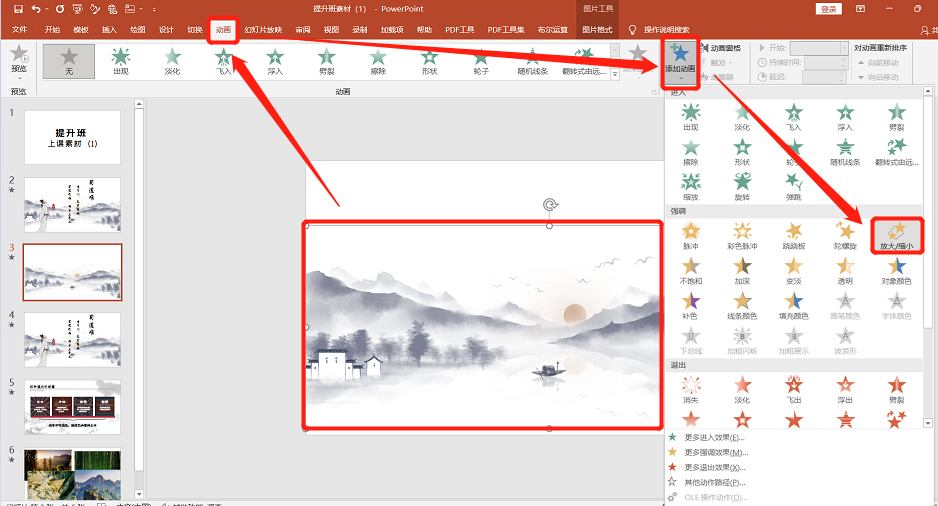938x506 pixels.
Task: Click the 预览 preview star button
Action: coord(19,57)
